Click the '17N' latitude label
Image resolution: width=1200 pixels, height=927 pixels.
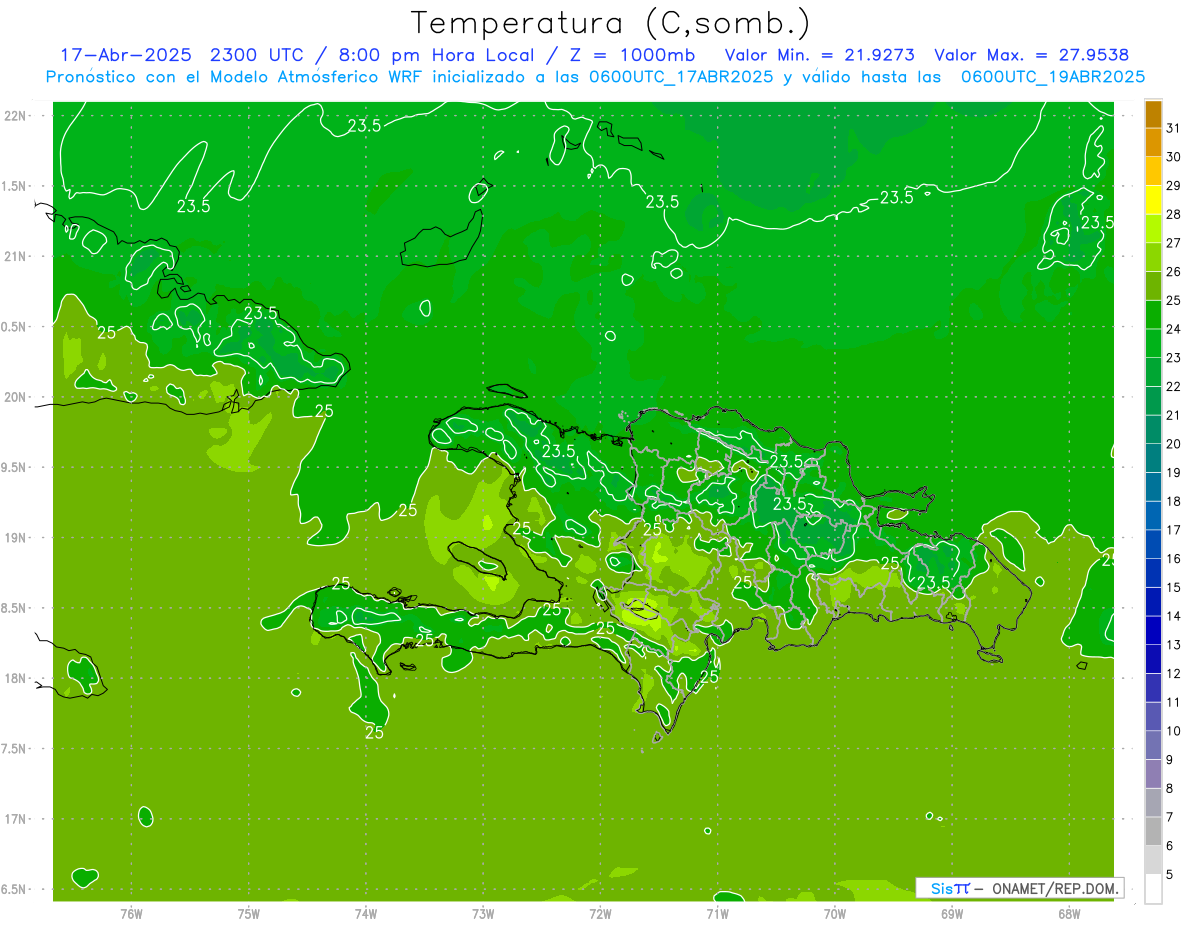[x=15, y=819]
